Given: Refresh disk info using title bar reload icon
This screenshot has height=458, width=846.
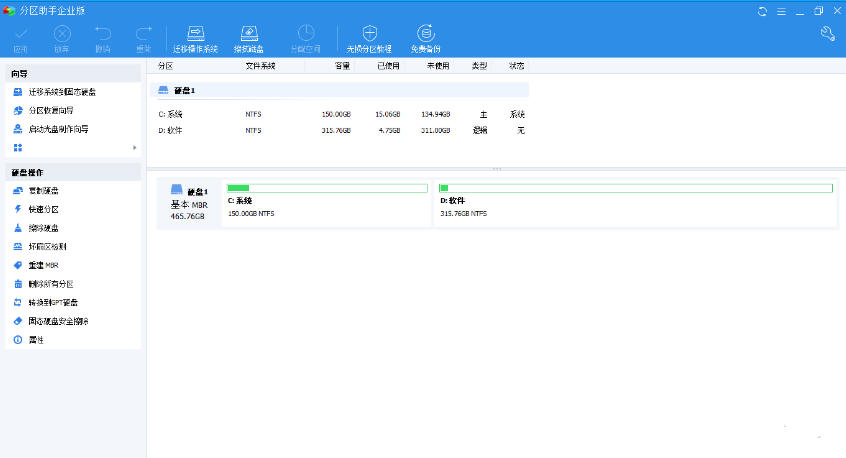Looking at the screenshot, I should 762,11.
